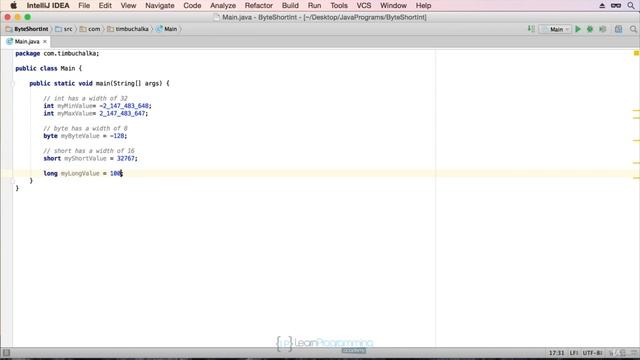The image size is (640, 360).
Task: Open the VCS menu
Action: click(x=364, y=6)
